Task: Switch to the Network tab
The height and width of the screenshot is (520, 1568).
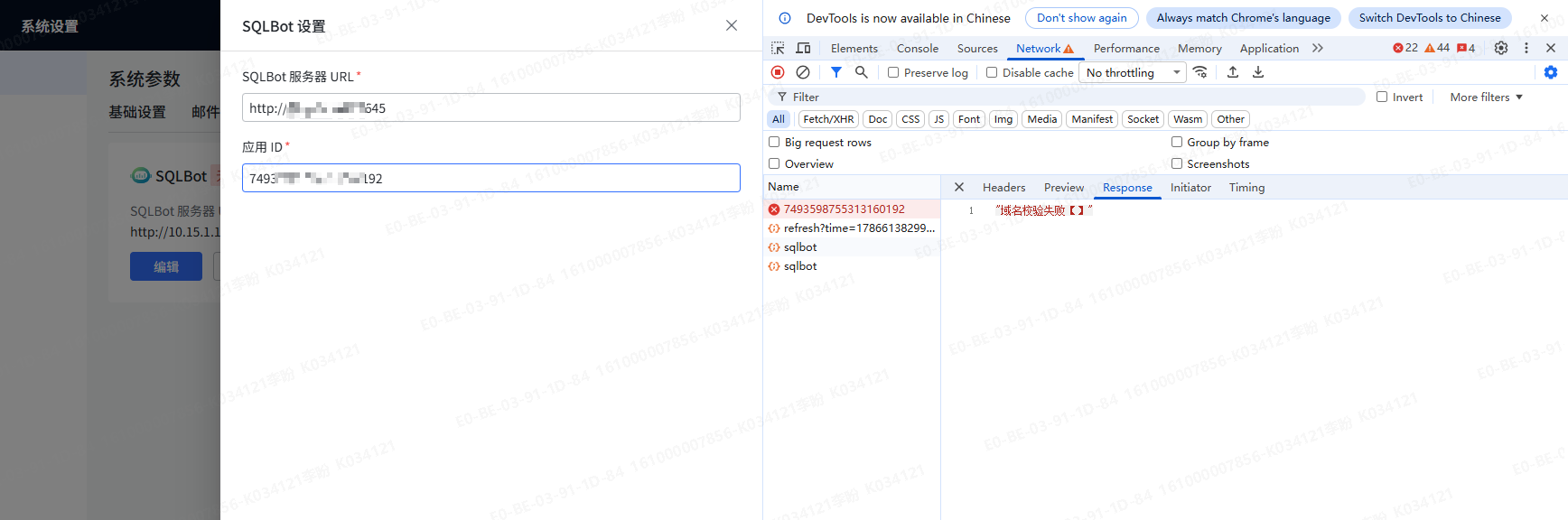Action: pos(1045,48)
